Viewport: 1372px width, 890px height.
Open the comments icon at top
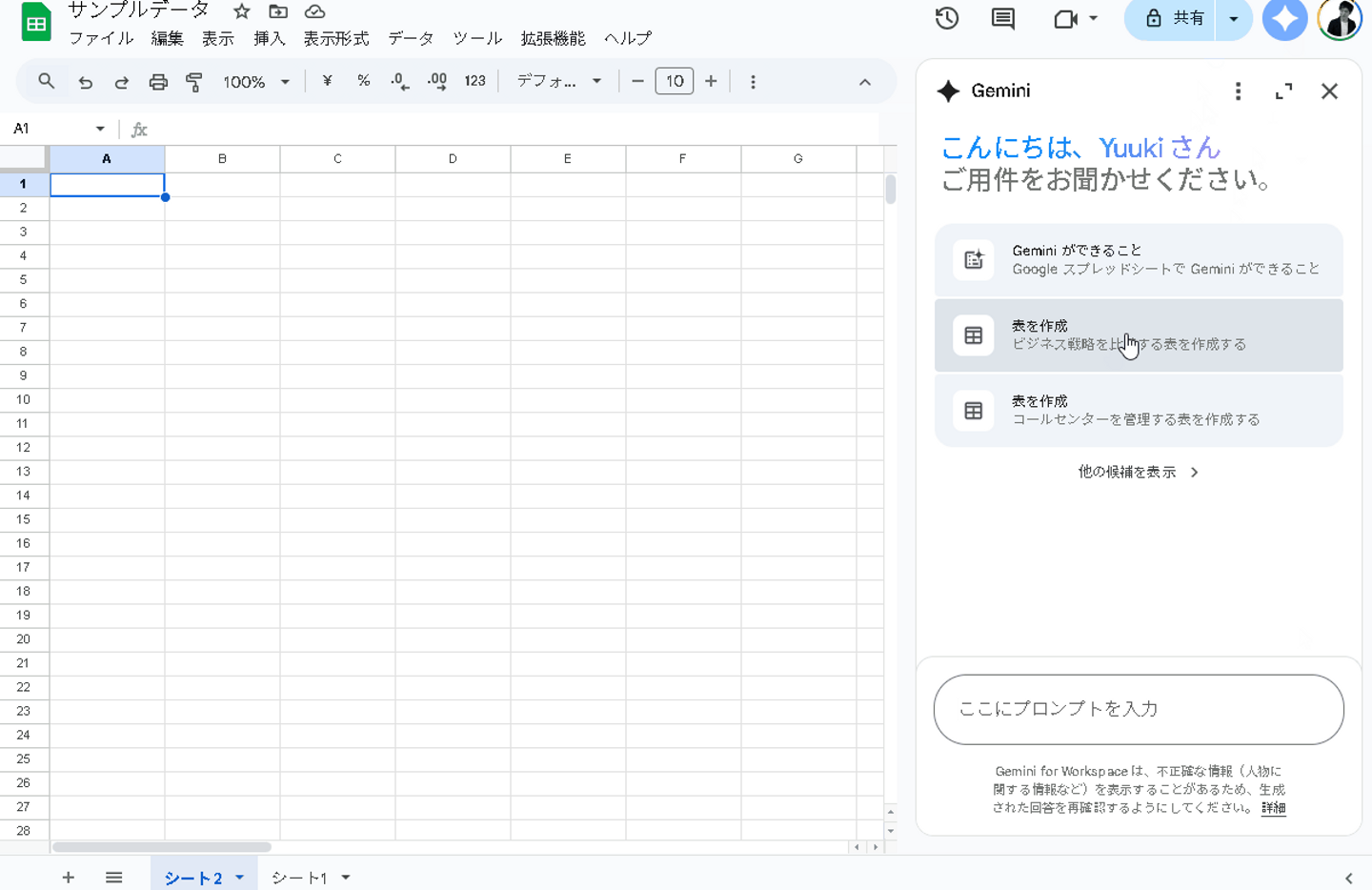coord(1002,18)
